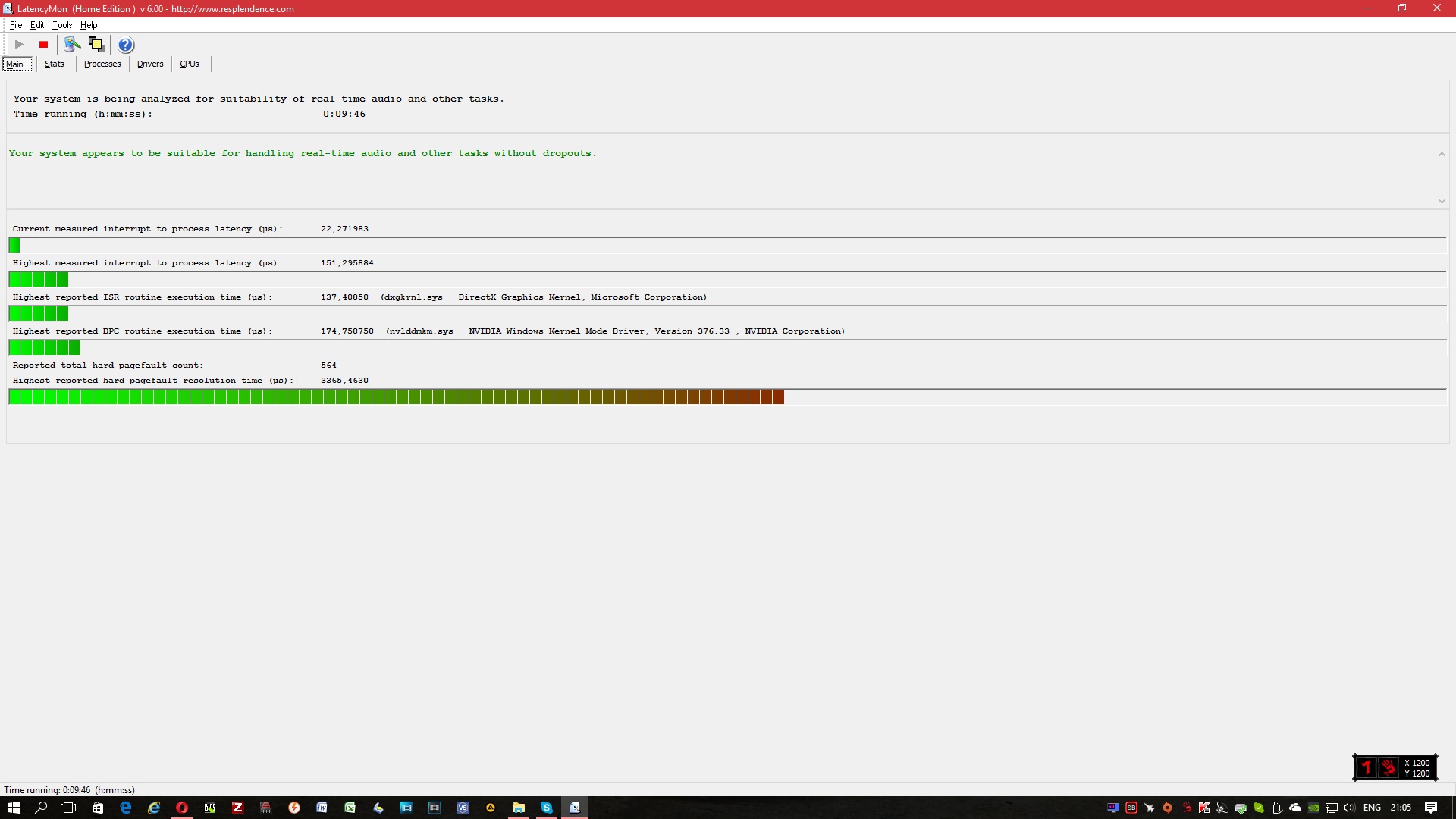Select the CPUs tab

[x=190, y=64]
